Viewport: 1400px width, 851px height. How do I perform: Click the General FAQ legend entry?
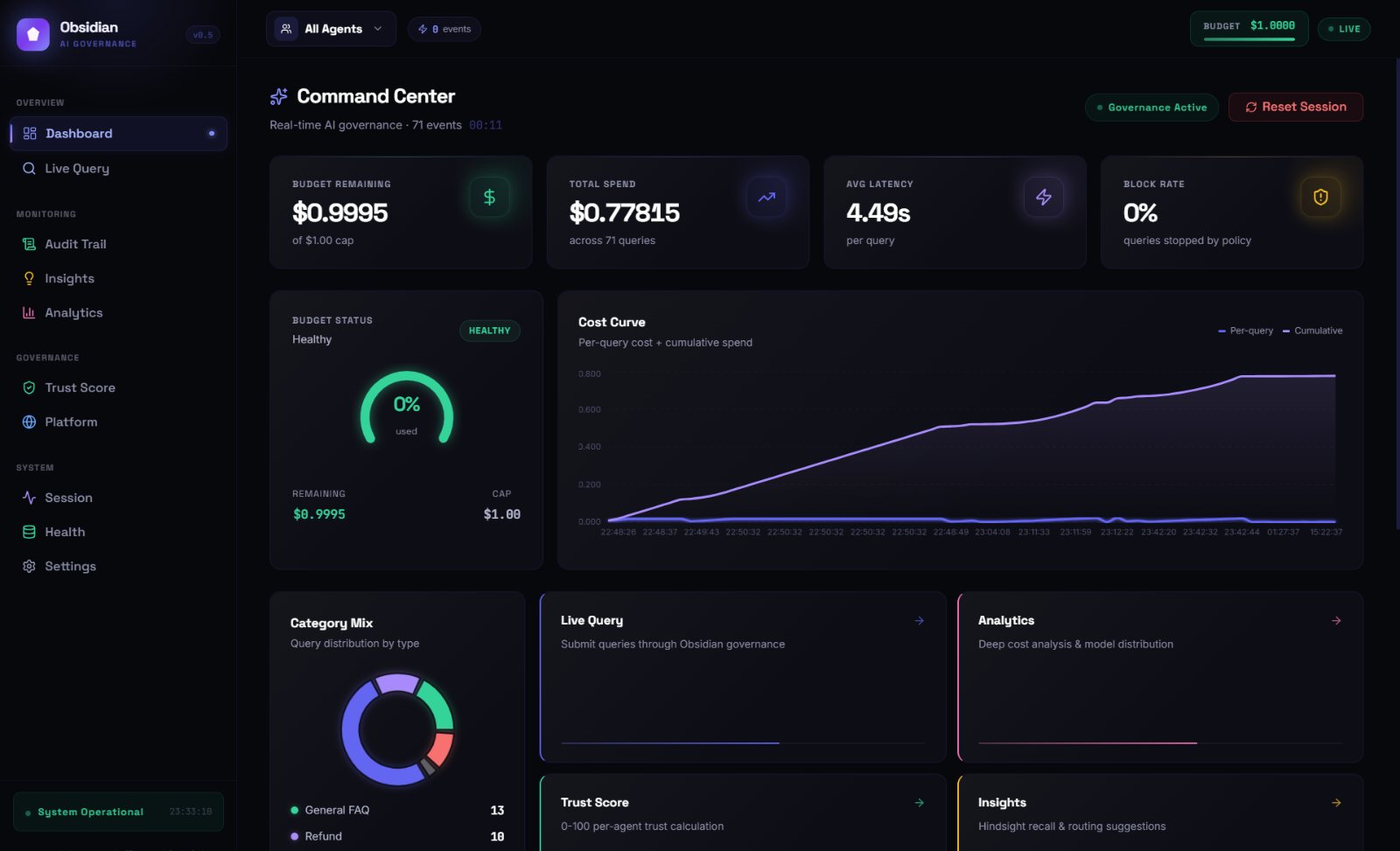coord(397,810)
